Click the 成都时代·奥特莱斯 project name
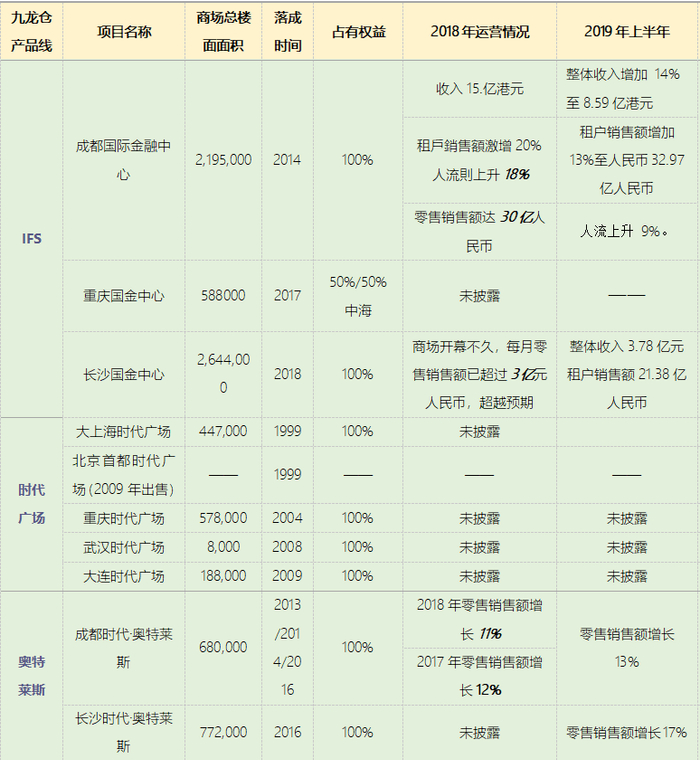700x760 pixels. click(x=124, y=648)
